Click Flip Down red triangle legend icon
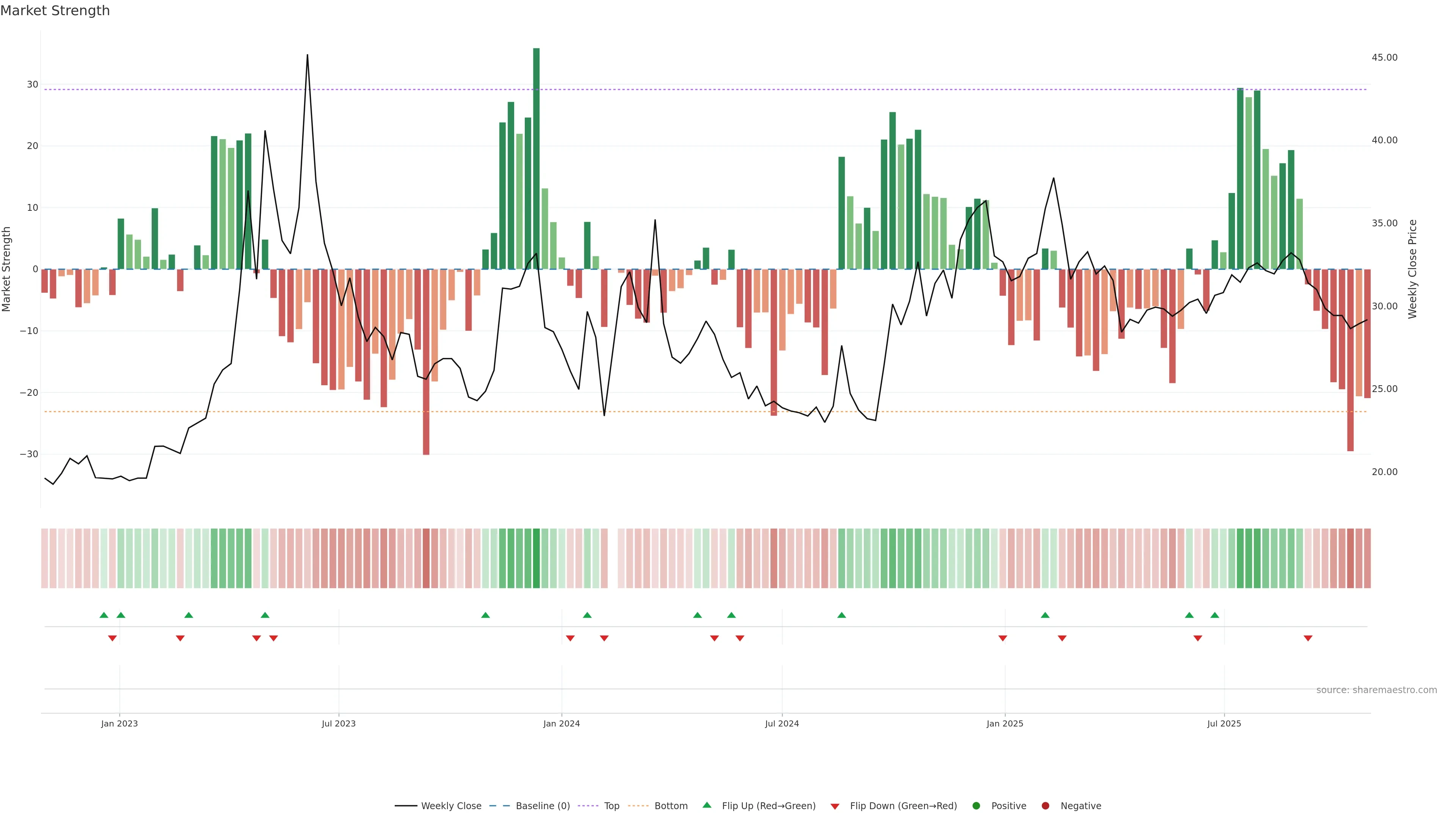Viewport: 1456px width, 819px height. coord(835,806)
